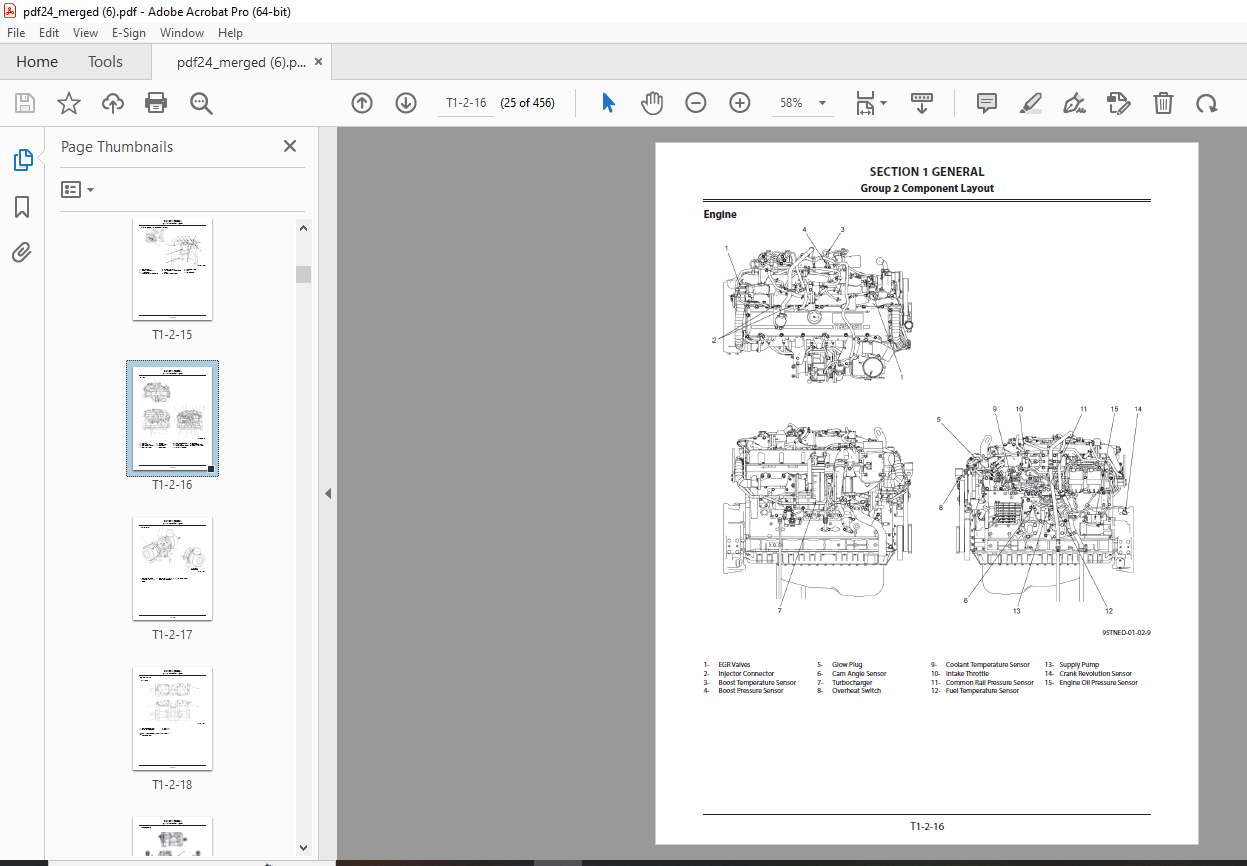
Task: Delete page with trash icon
Action: 1163,103
